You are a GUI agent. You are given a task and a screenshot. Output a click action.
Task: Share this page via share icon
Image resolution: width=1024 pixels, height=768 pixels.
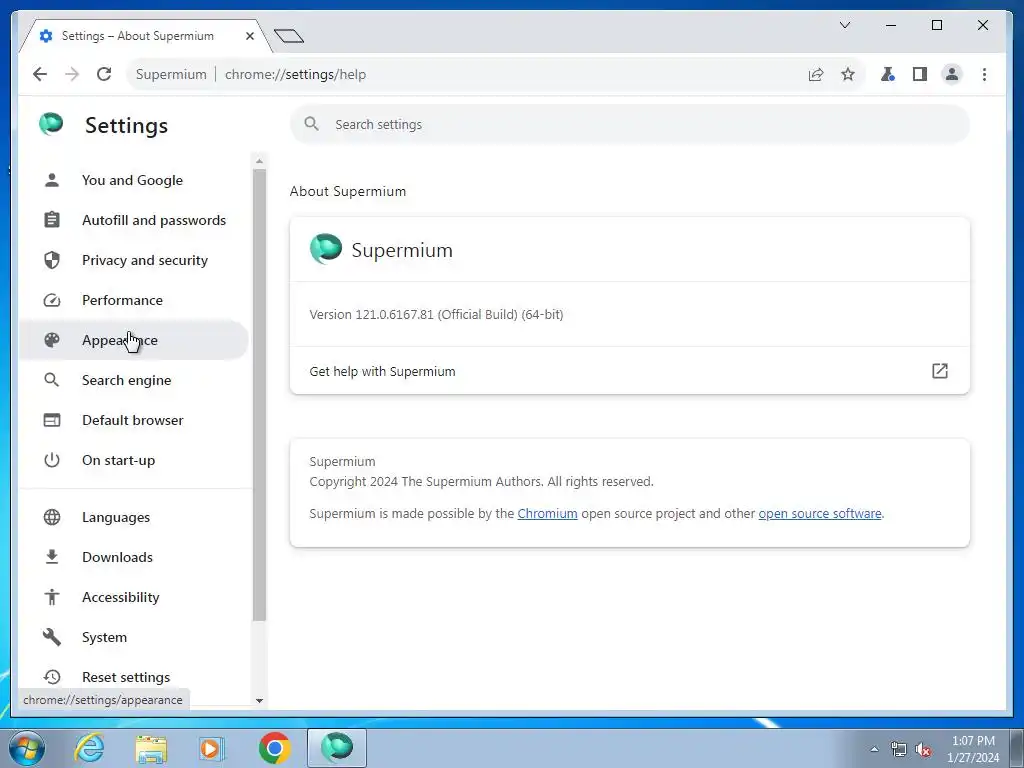pyautogui.click(x=816, y=74)
